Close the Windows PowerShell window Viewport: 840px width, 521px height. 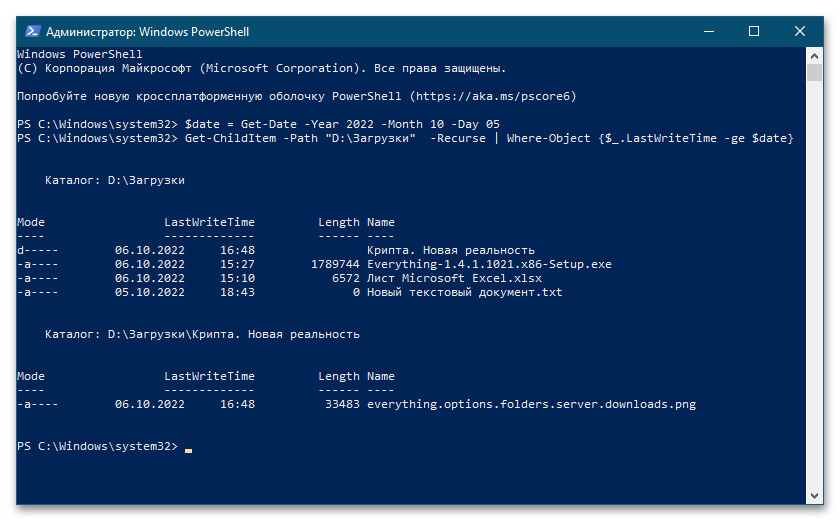(x=800, y=30)
